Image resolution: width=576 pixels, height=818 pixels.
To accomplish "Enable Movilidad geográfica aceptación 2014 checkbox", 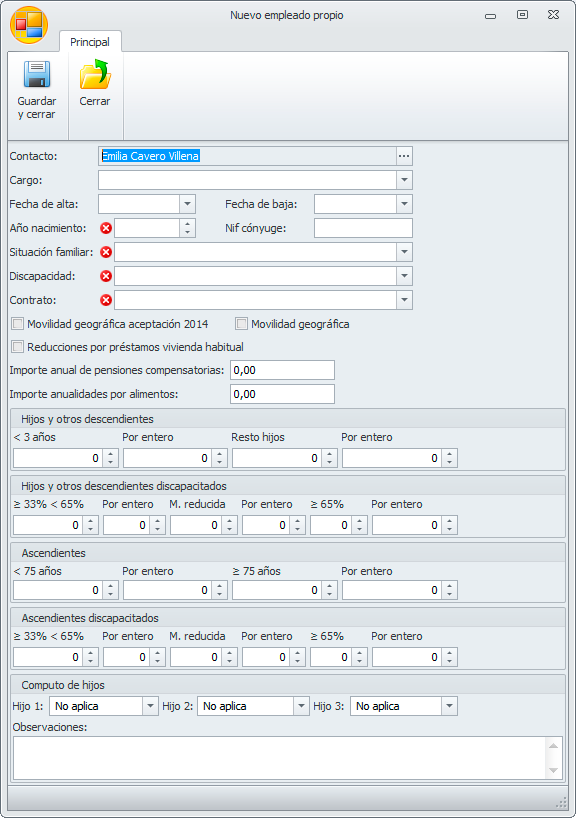I will [x=18, y=324].
